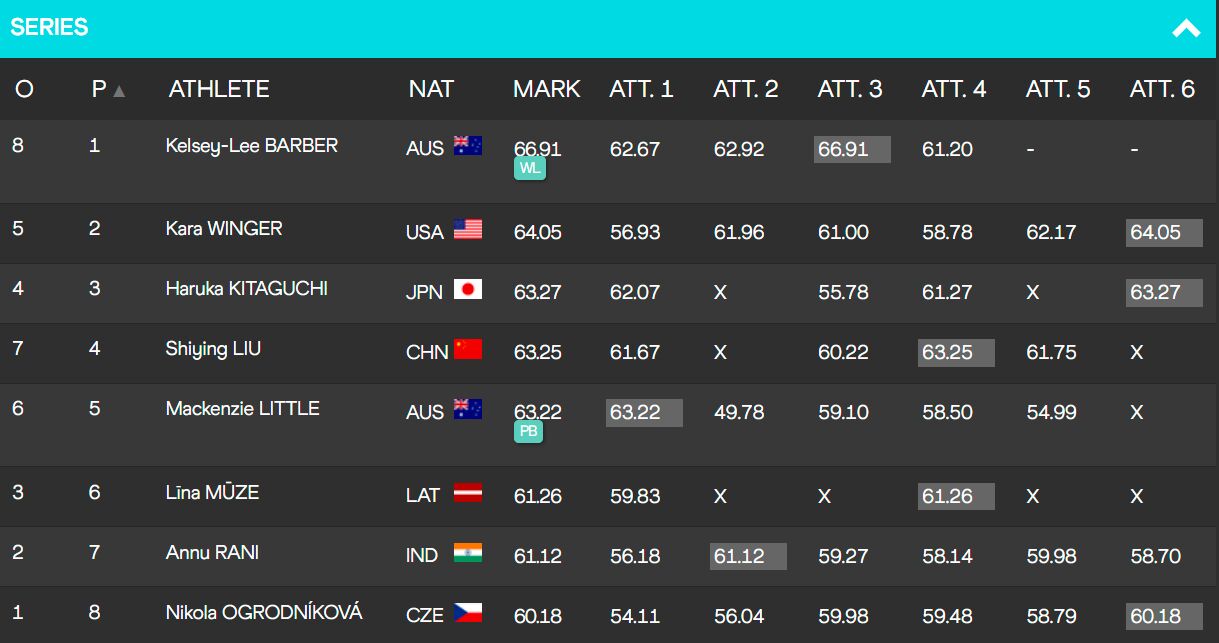Open Kelsey-Lee BARBER athlete profile

(252, 146)
